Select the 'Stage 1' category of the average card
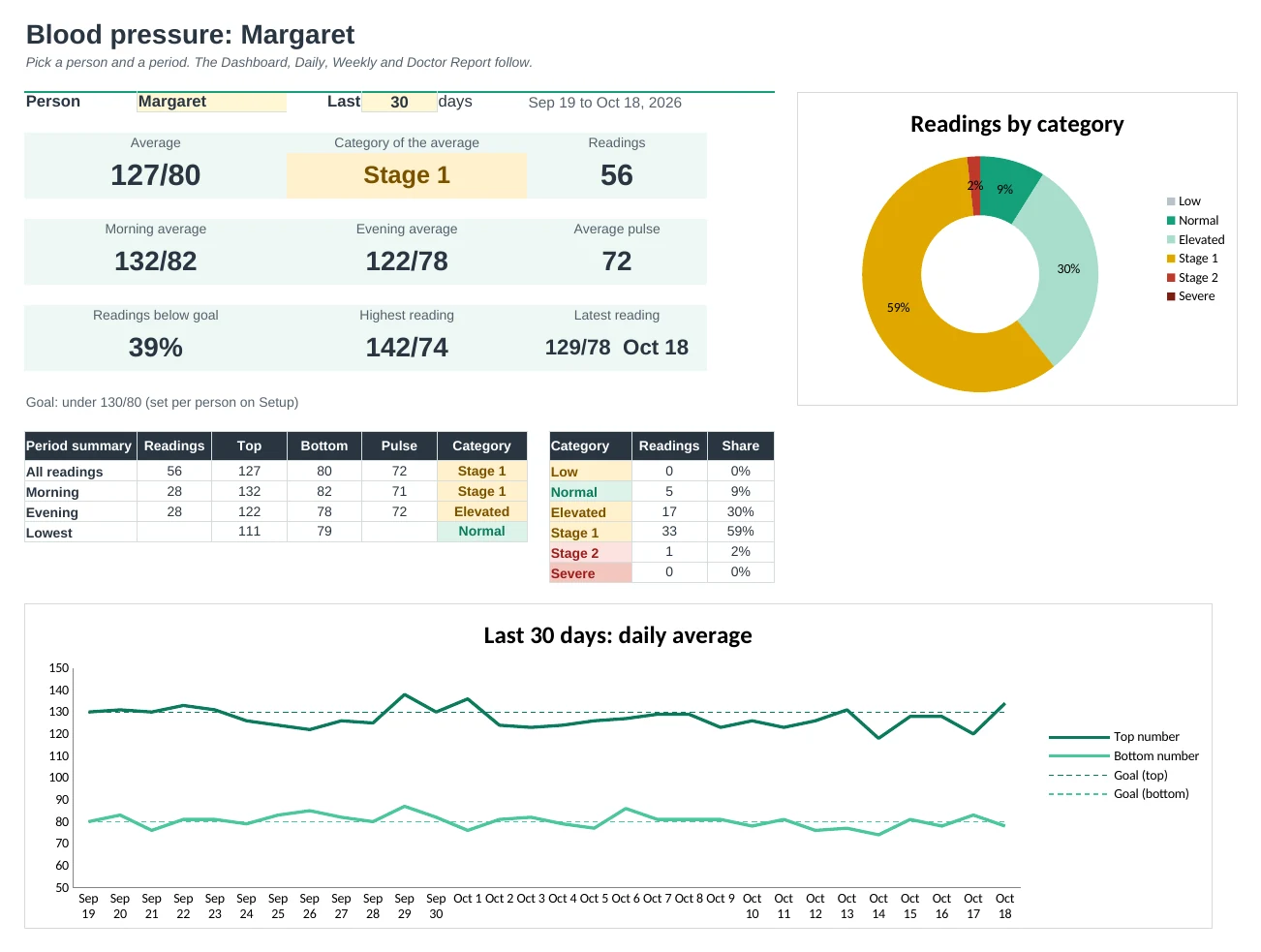Viewport: 1261px width, 952px height. point(407,175)
